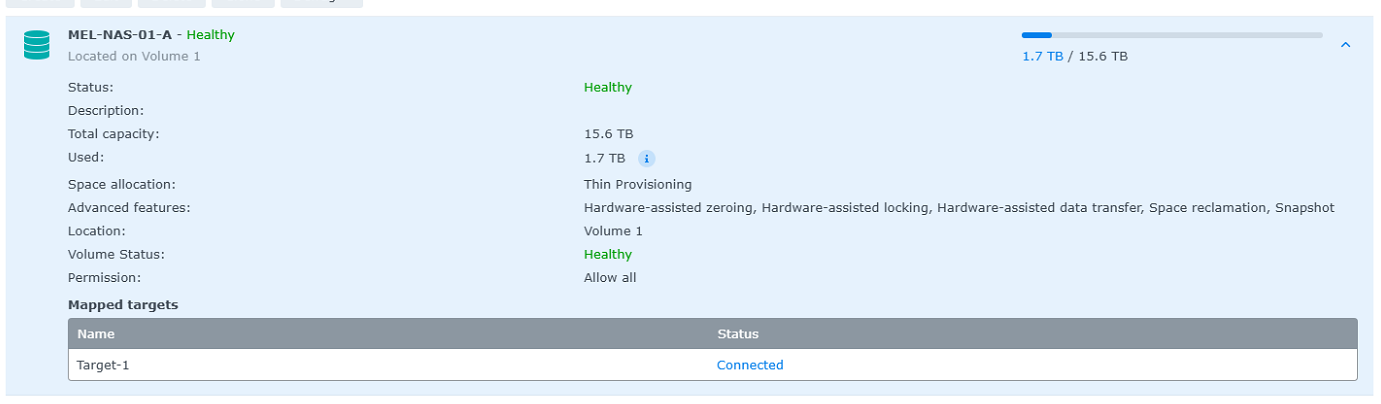This screenshot has width=1381, height=404.
Task: Click the storage usage progress bar
Action: tap(1171, 35)
